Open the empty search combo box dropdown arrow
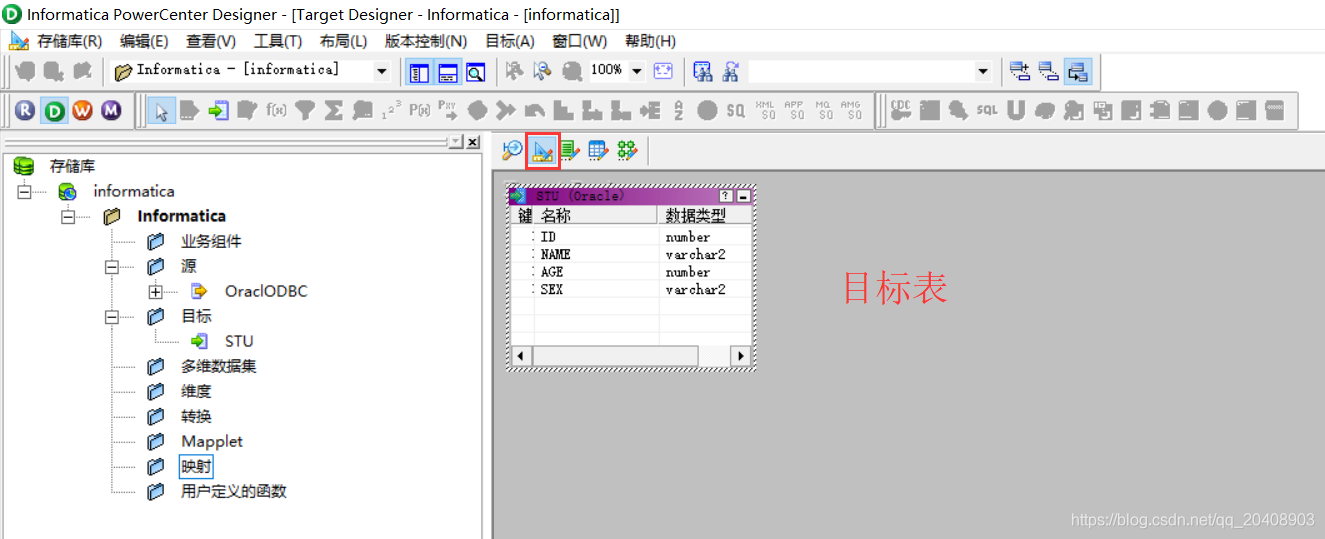The width and height of the screenshot is (1325, 539). (982, 71)
